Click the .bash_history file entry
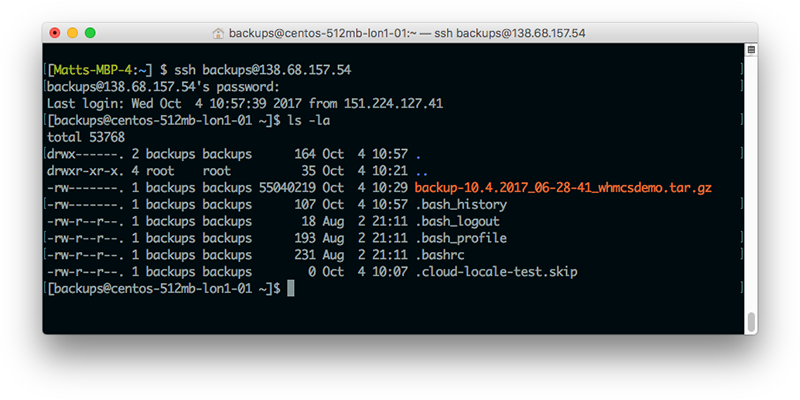Screen dimensions: 800x400 [461, 205]
